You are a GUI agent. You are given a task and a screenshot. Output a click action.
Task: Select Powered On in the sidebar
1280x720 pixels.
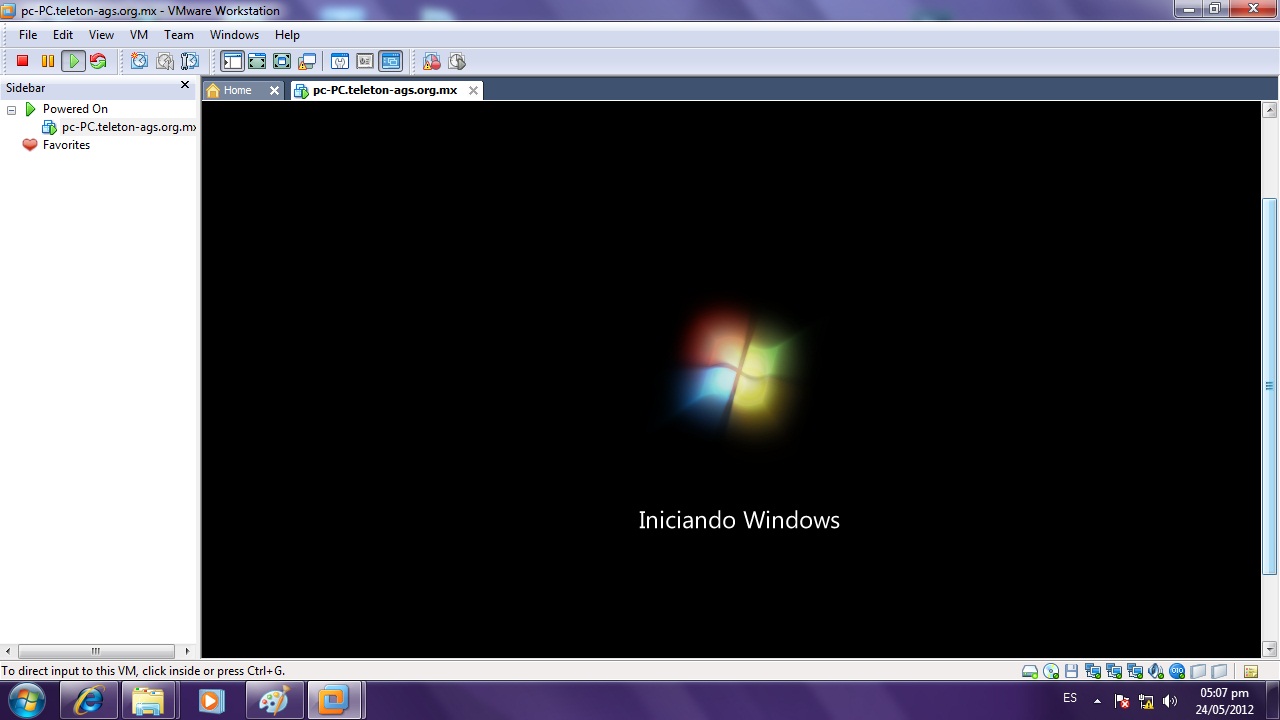pyautogui.click(x=75, y=109)
